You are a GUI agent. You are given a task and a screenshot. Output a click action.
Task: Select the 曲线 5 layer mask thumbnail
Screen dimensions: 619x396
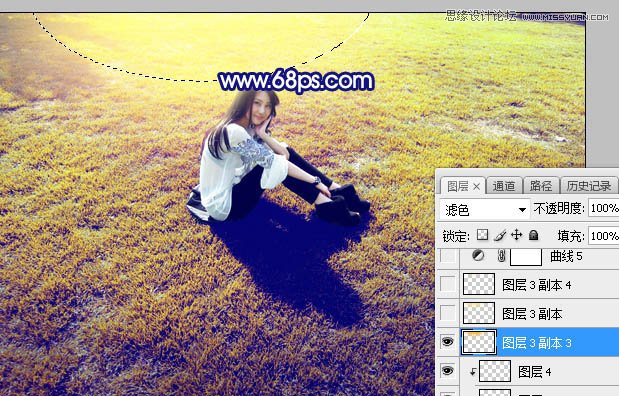click(526, 257)
